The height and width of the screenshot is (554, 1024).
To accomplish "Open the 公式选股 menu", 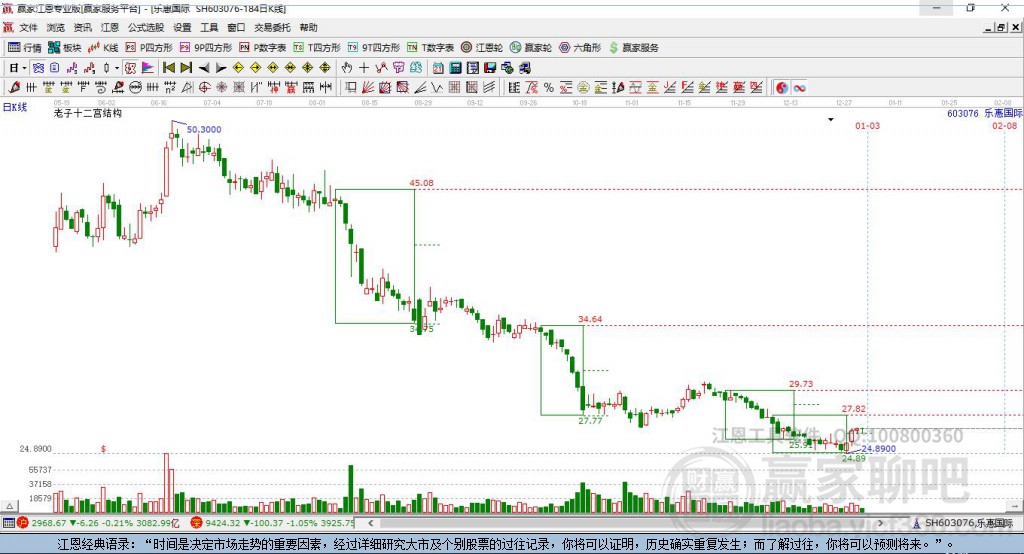I will tap(146, 27).
